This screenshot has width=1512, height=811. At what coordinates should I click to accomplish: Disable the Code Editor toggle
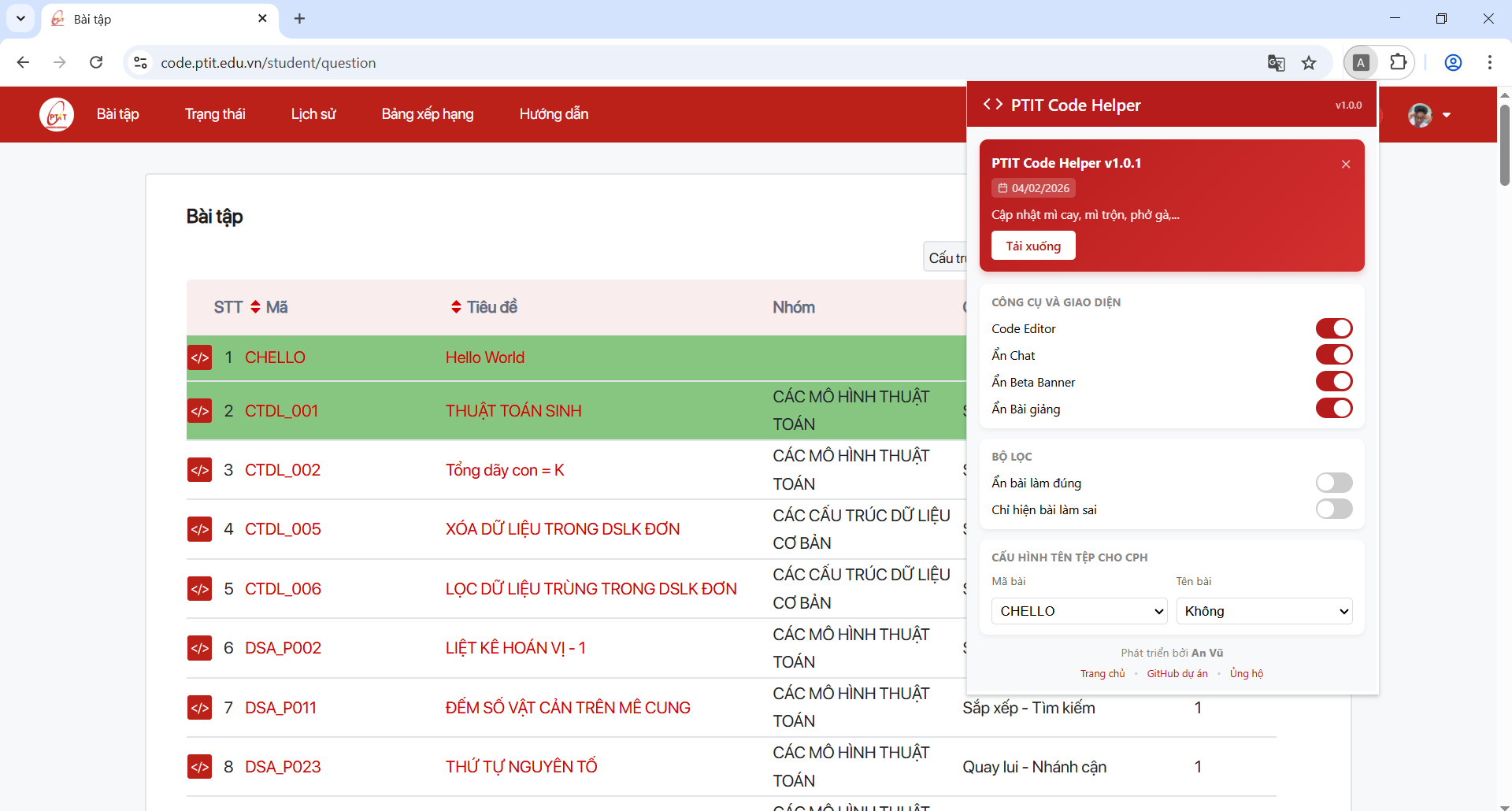[1334, 328]
